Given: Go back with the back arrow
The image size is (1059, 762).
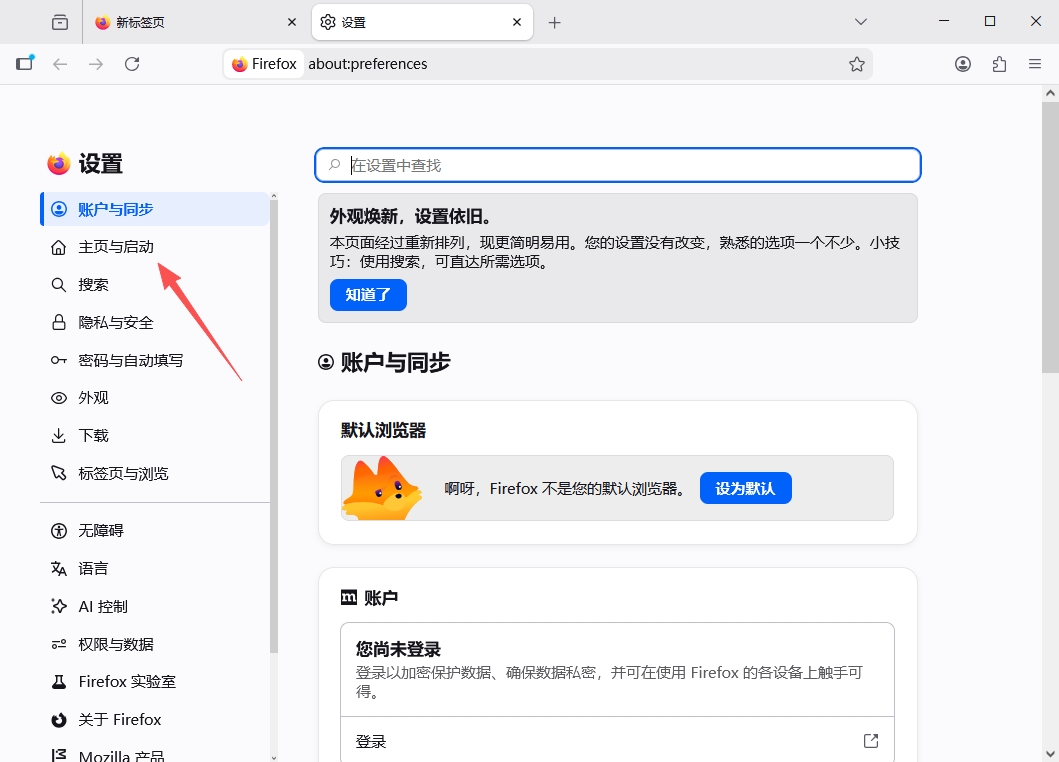Looking at the screenshot, I should tap(60, 64).
